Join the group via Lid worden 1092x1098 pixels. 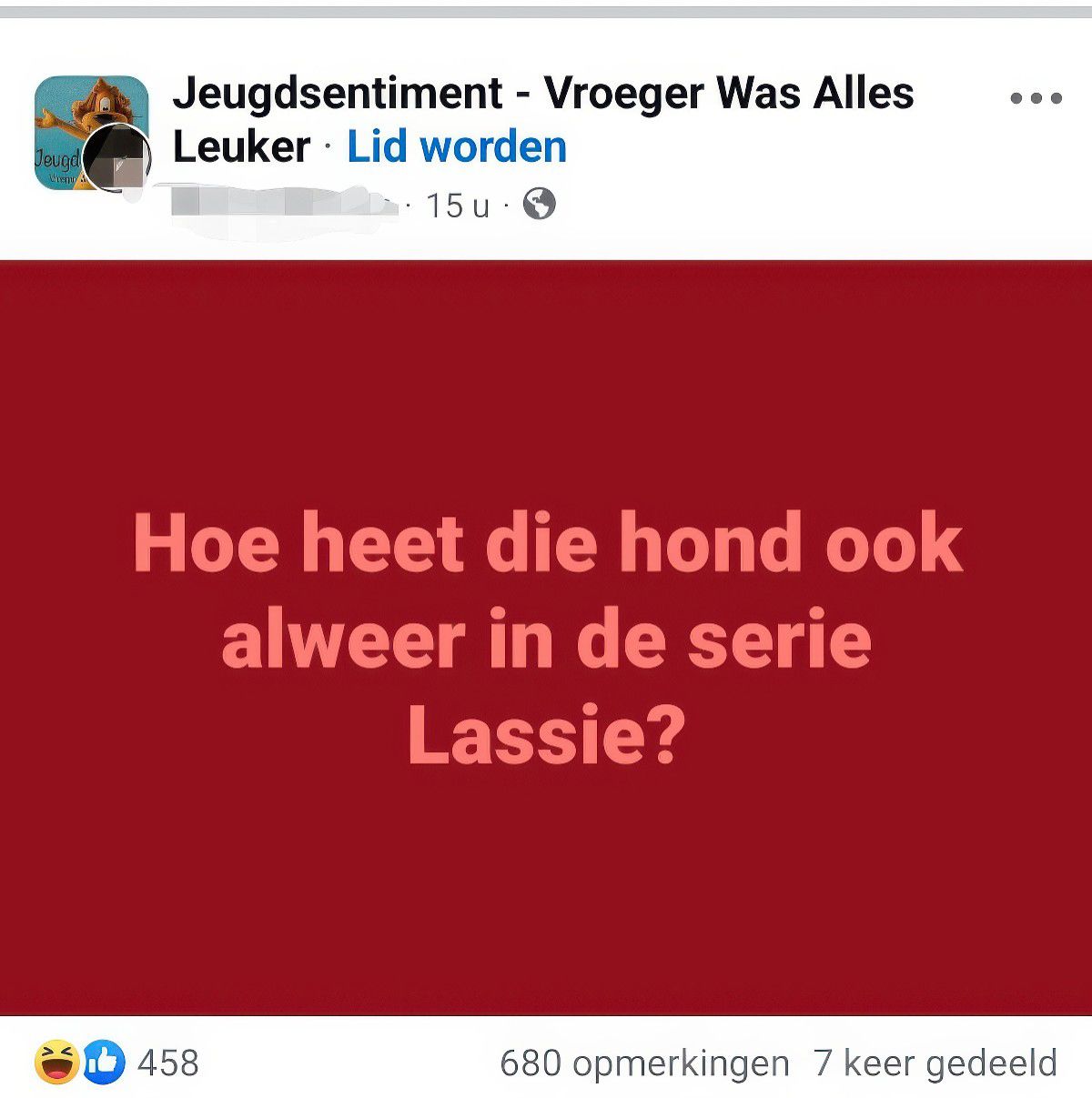click(457, 147)
